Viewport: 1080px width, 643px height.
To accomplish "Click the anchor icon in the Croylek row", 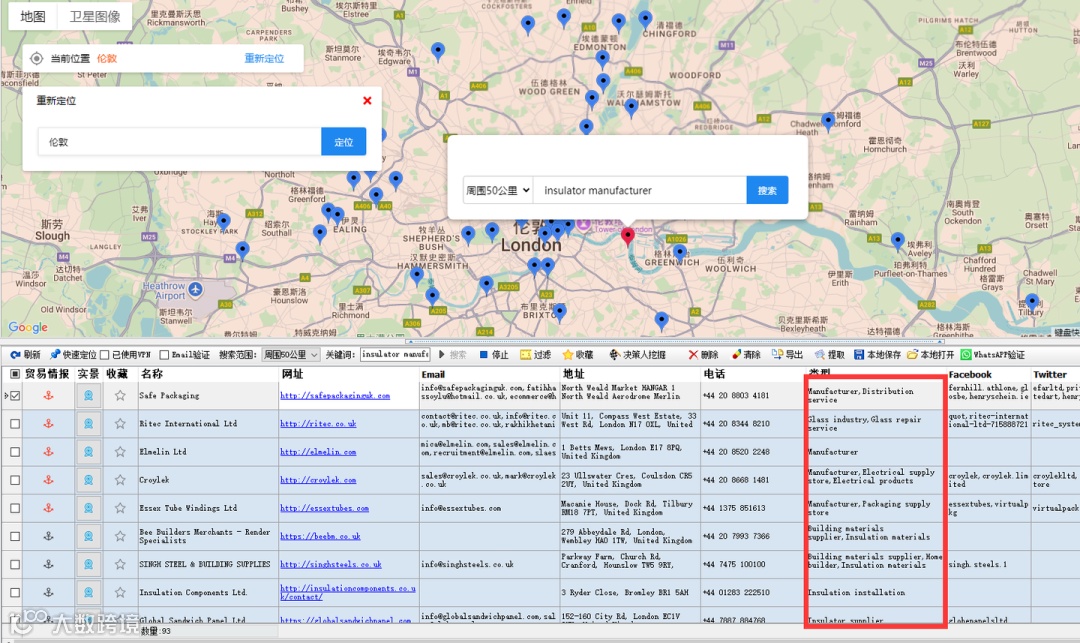I will [x=48, y=480].
